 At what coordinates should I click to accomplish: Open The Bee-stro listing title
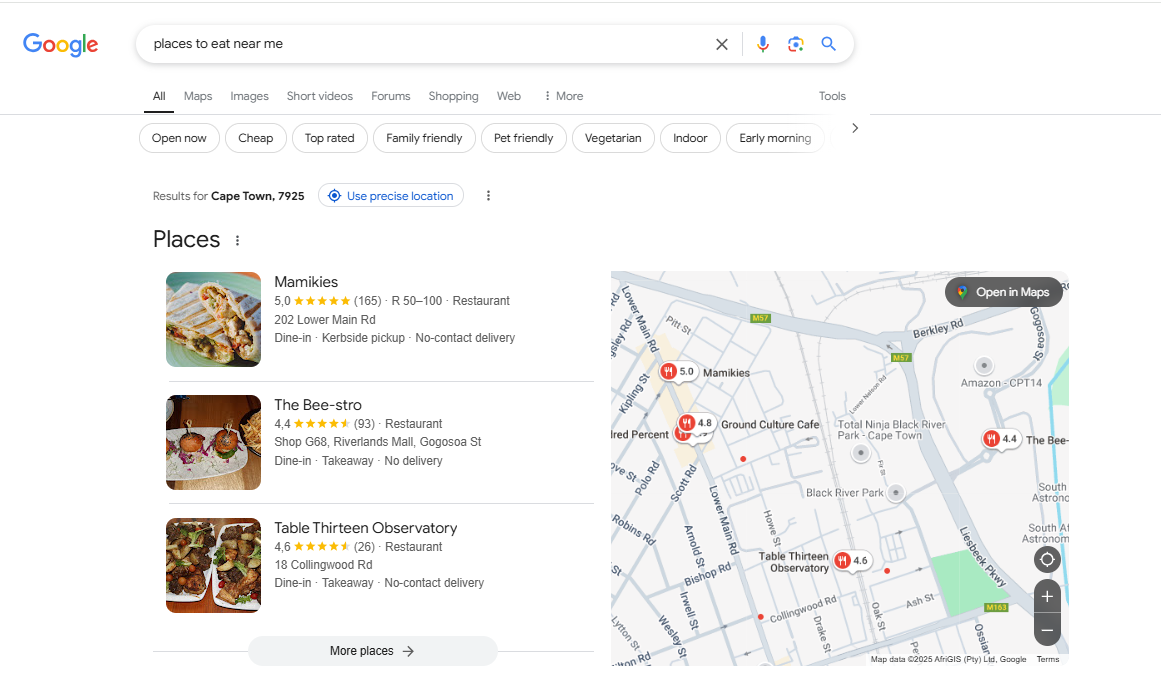tap(318, 405)
